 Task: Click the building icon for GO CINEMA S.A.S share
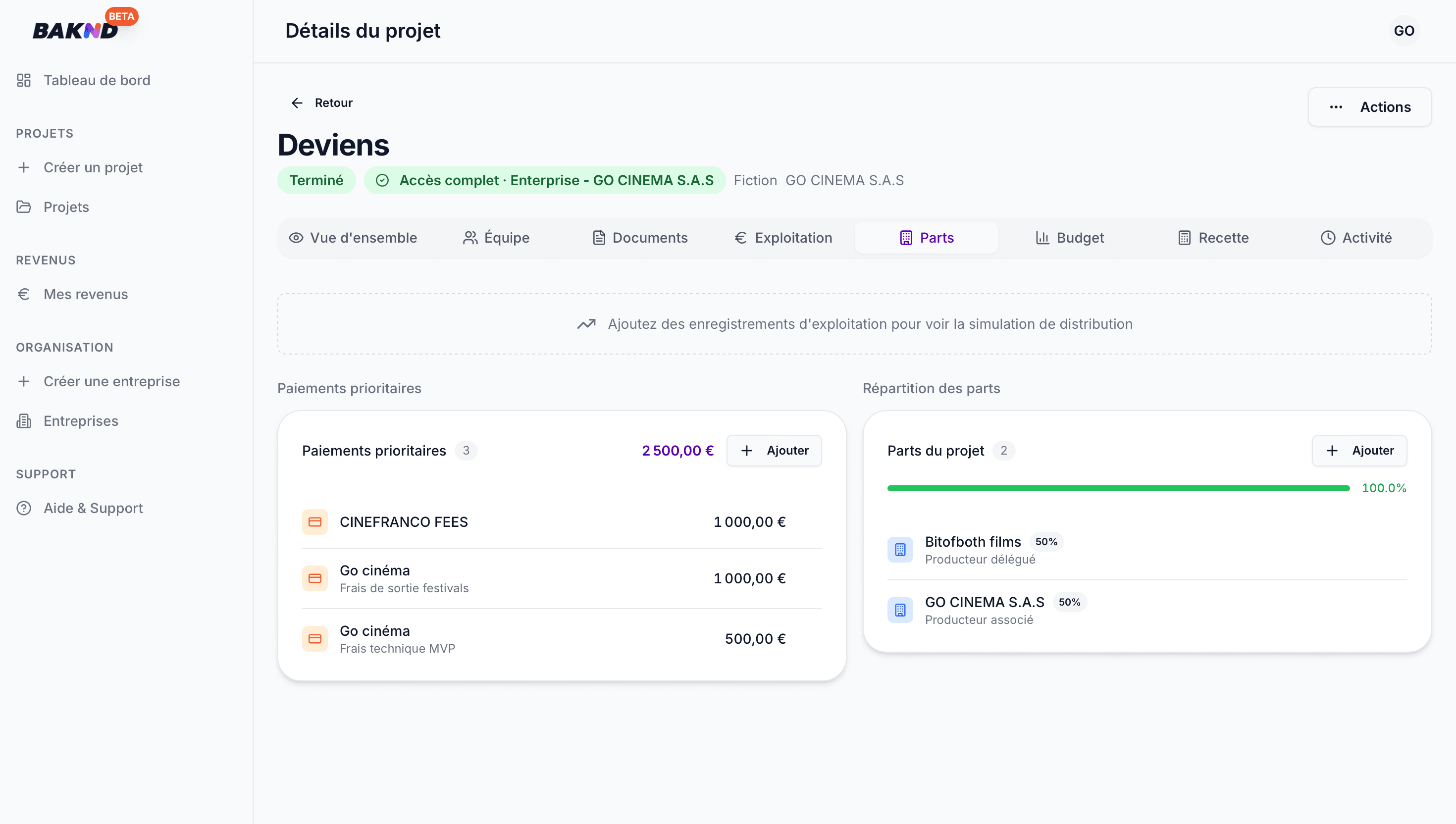[900, 610]
